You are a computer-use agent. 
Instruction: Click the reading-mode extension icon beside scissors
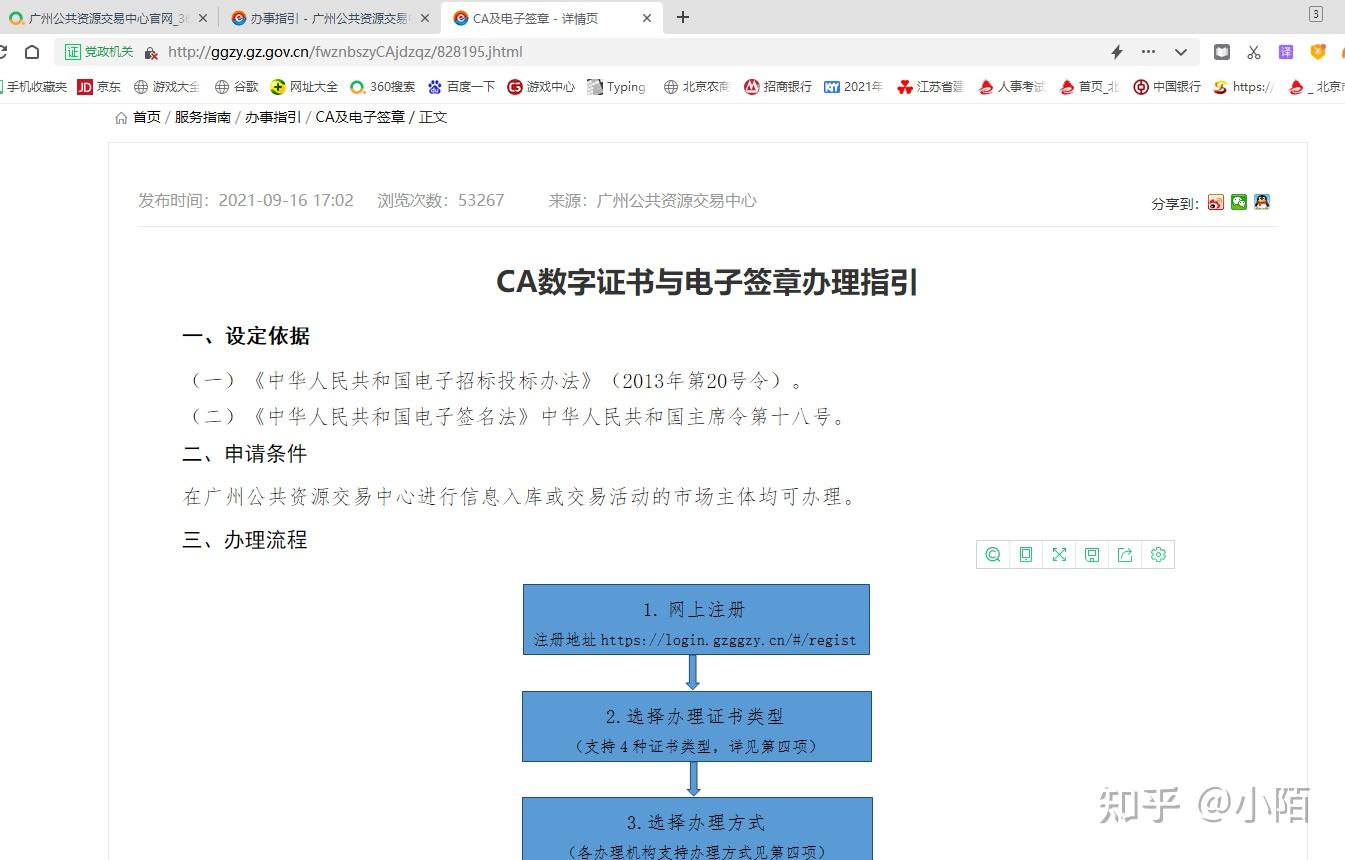pyautogui.click(x=1222, y=52)
